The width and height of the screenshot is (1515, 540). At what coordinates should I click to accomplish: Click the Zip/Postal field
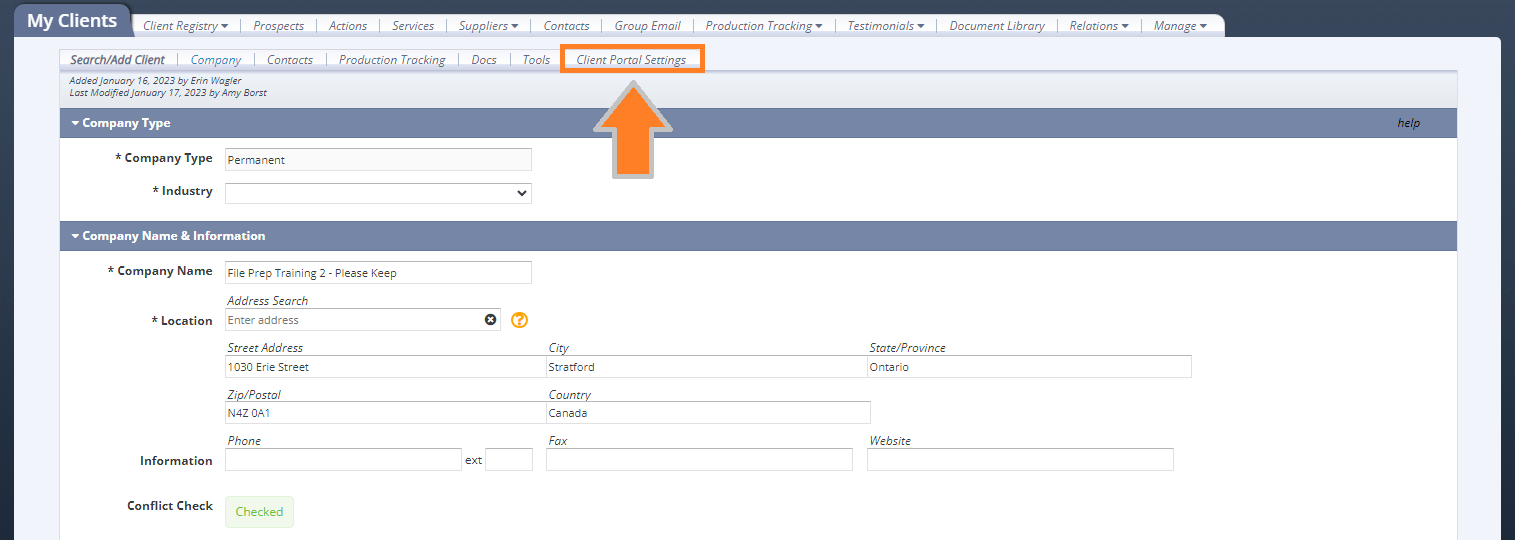pos(385,413)
